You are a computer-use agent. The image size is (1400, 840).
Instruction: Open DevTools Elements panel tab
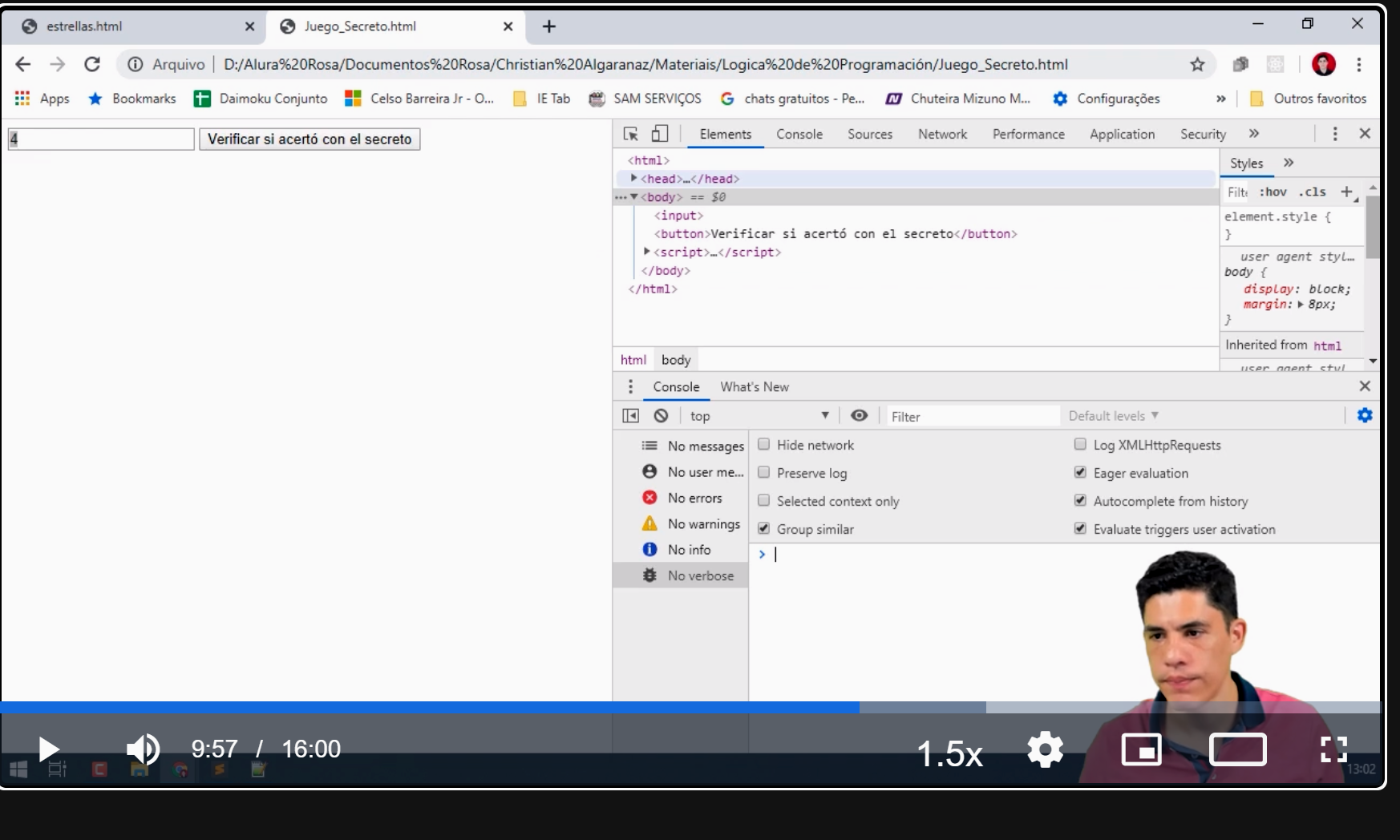tap(726, 134)
